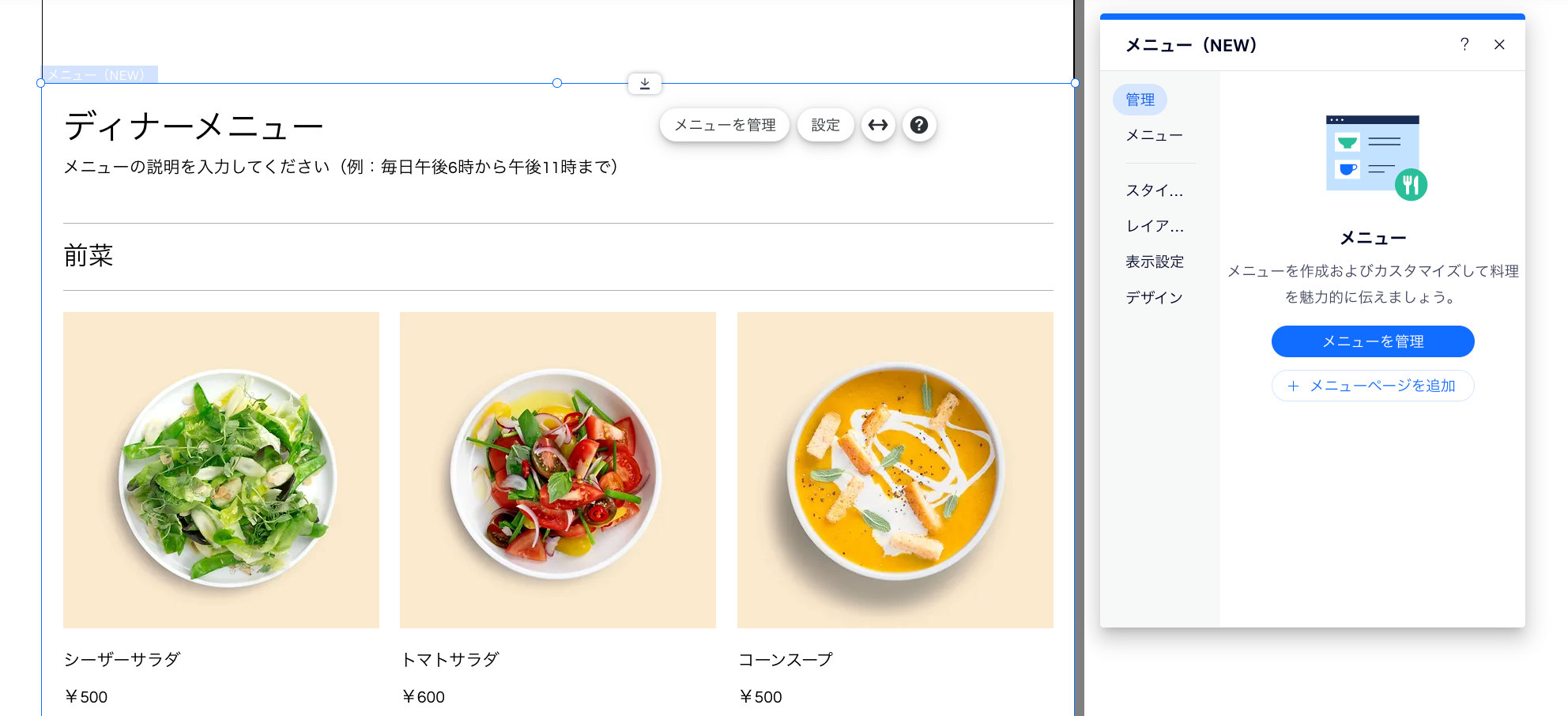Open the スタイル section in the sidebar
This screenshot has width=1568, height=716.
click(1155, 190)
